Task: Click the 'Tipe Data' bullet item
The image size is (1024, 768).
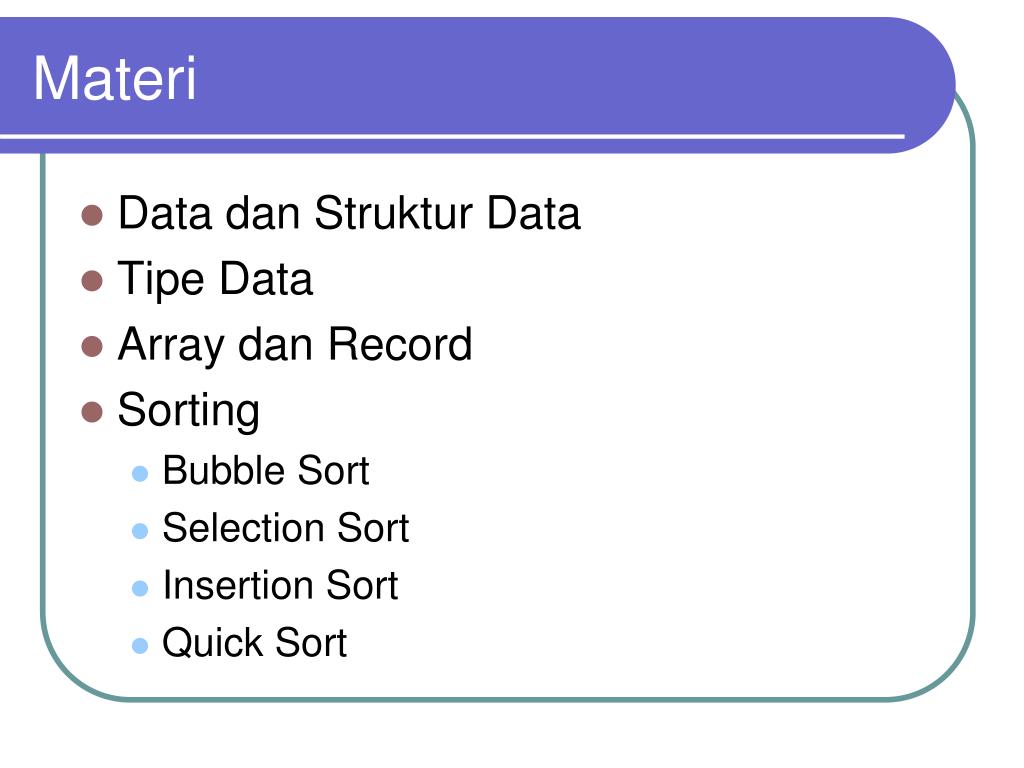Action: pyautogui.click(x=215, y=280)
